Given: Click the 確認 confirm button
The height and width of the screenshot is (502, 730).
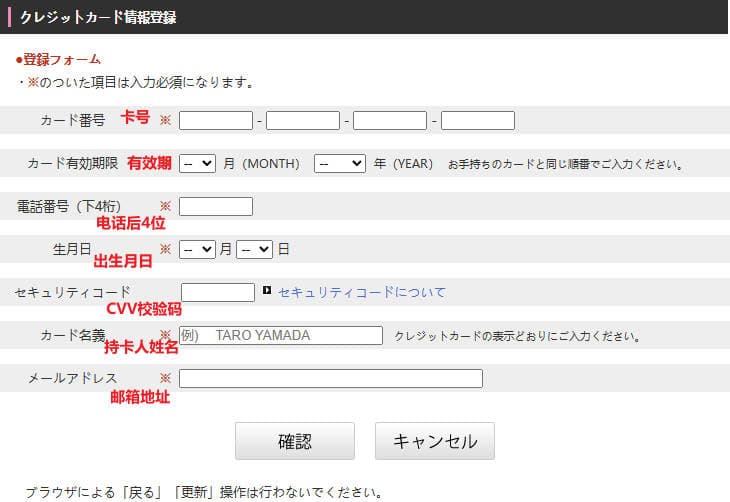Looking at the screenshot, I should (x=295, y=441).
